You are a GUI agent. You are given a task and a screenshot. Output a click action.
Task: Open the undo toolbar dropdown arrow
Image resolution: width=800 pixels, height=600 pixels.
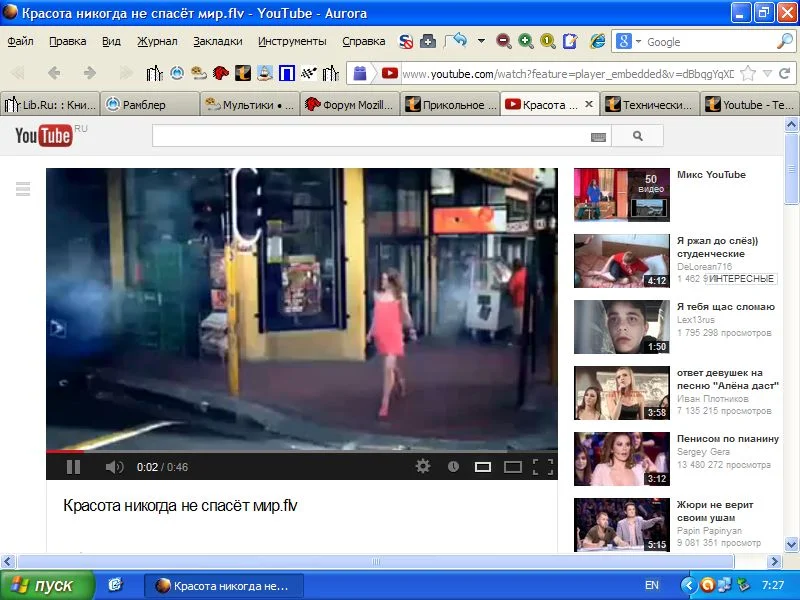coord(481,41)
